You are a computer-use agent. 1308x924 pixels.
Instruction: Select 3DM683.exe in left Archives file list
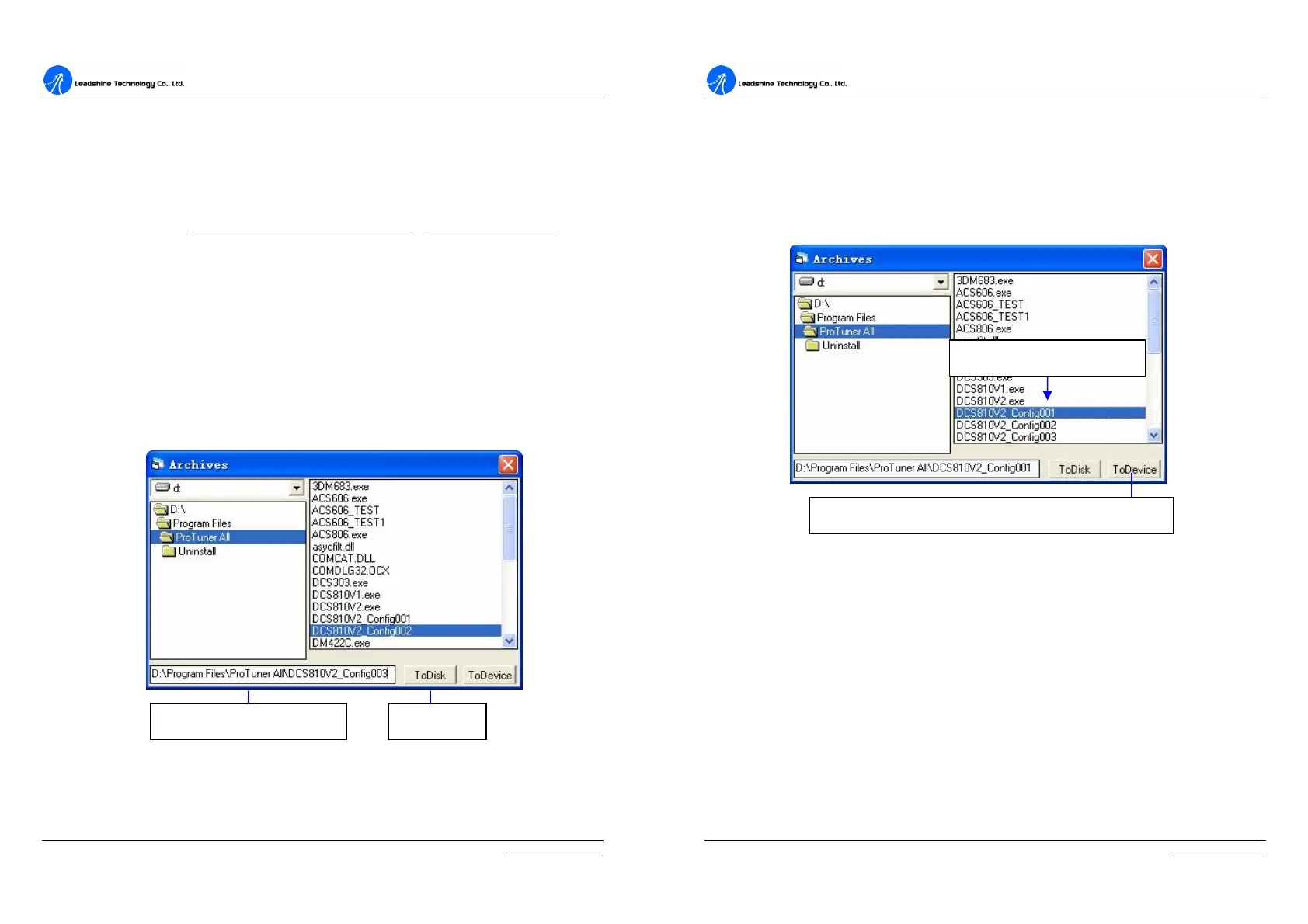click(340, 487)
